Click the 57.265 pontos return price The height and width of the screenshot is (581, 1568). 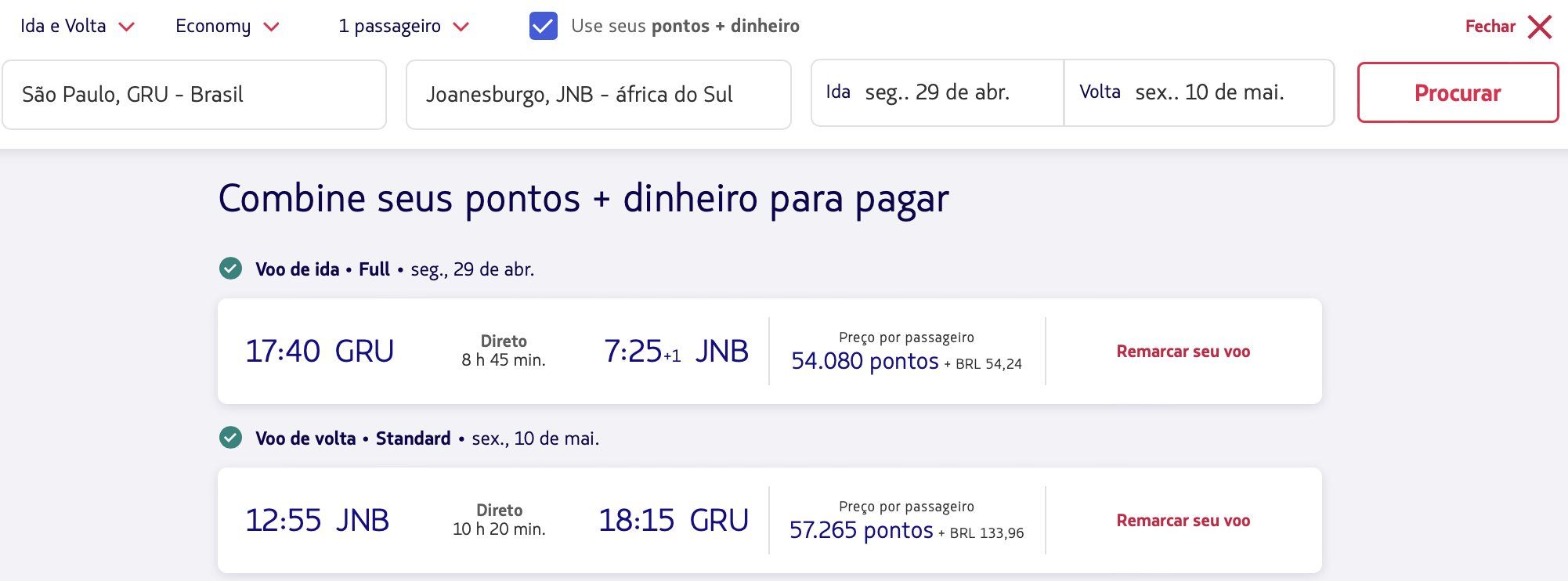[x=861, y=530]
